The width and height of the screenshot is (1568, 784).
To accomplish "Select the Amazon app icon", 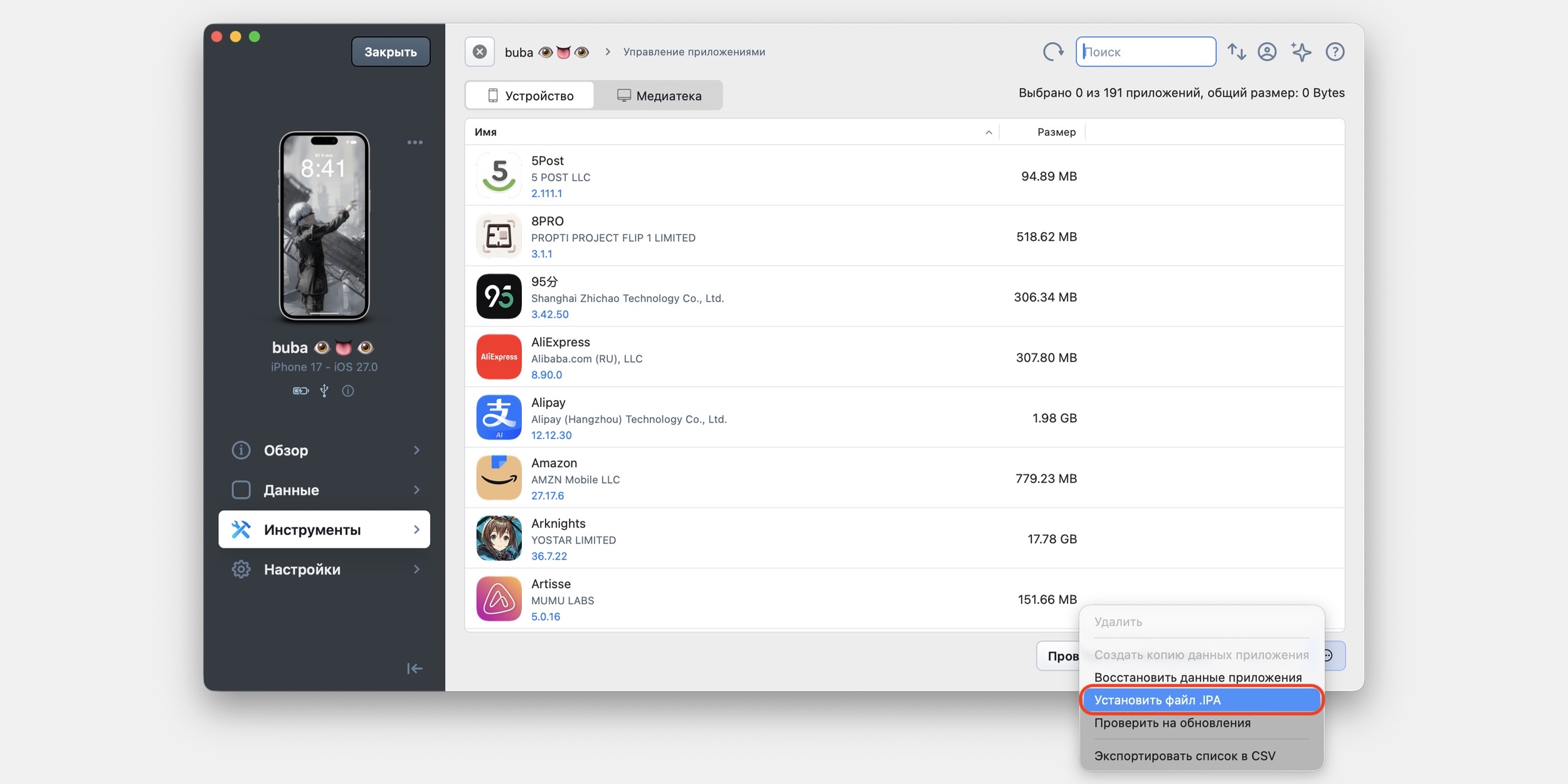I will [499, 478].
